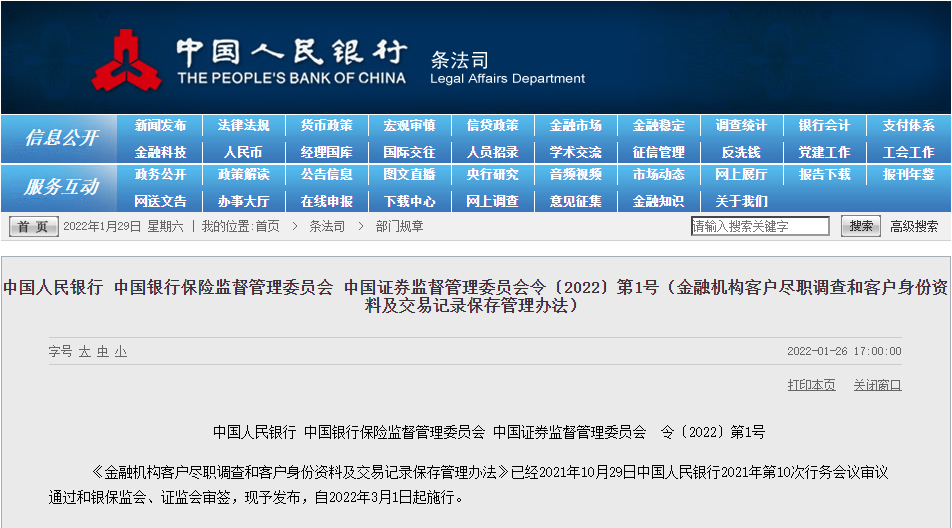Open 政务公开 in service menu
The width and height of the screenshot is (952, 528).
click(160, 175)
